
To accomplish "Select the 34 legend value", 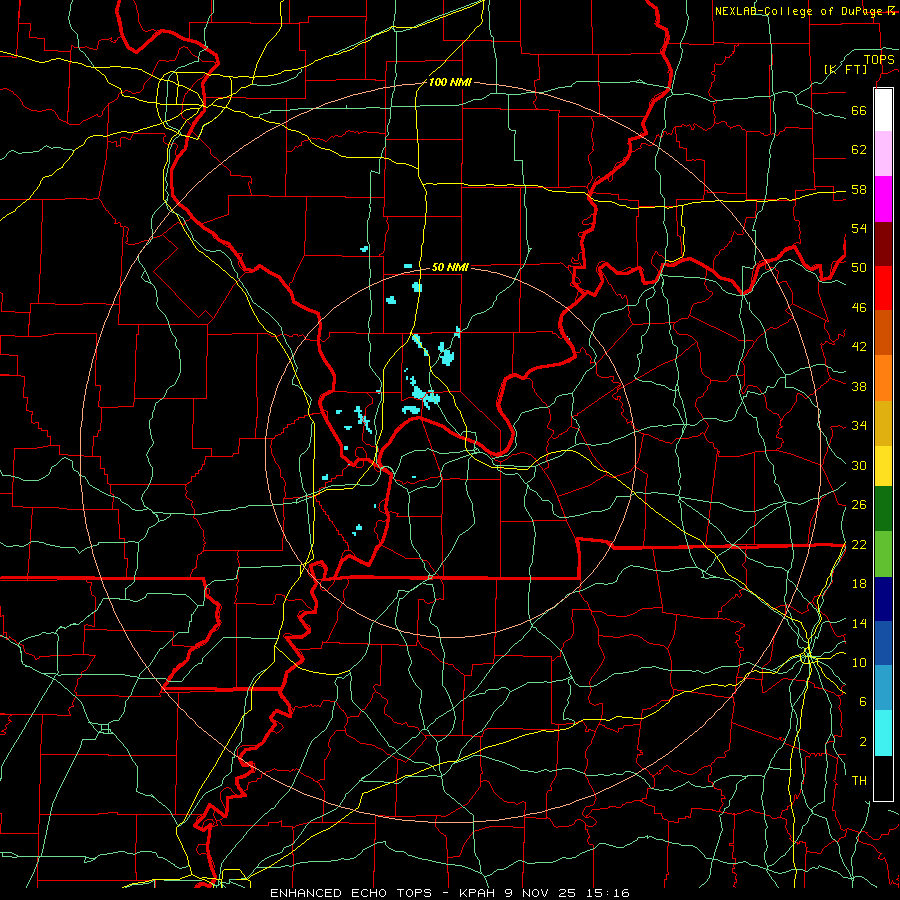I will tap(859, 426).
